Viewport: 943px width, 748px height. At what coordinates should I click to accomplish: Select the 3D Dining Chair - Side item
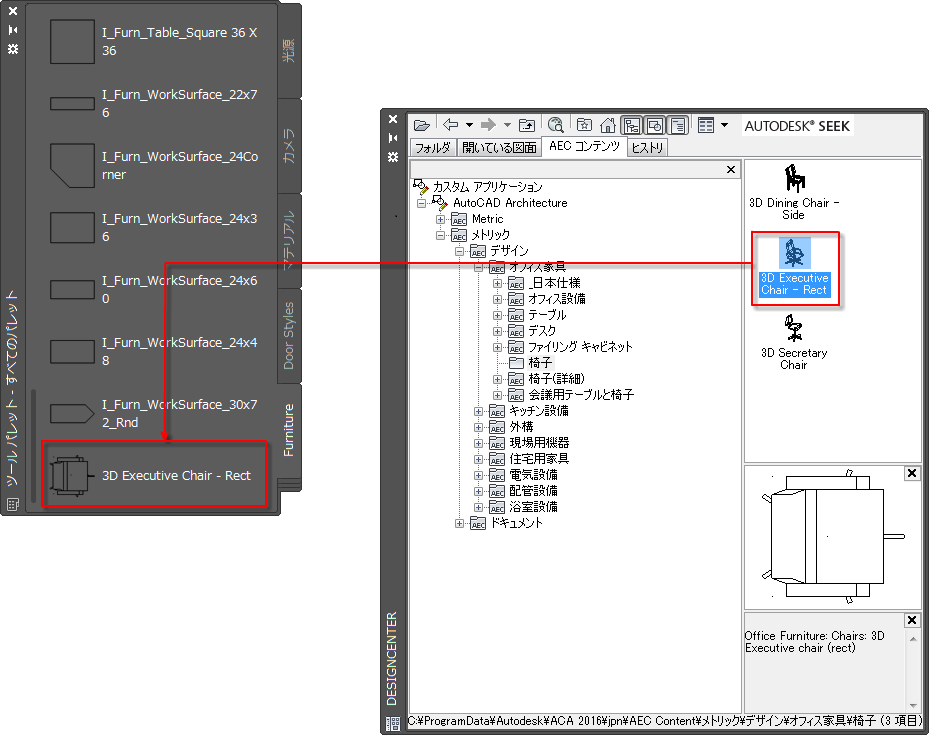(x=794, y=192)
